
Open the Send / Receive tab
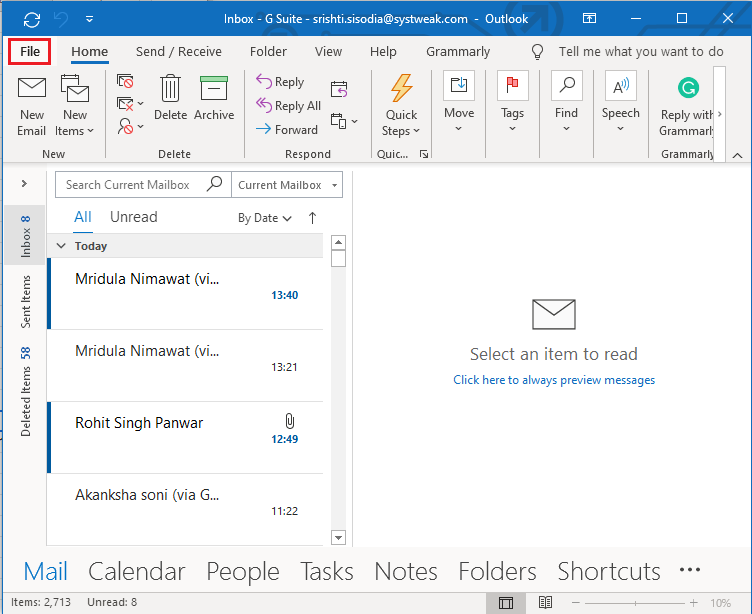click(178, 51)
